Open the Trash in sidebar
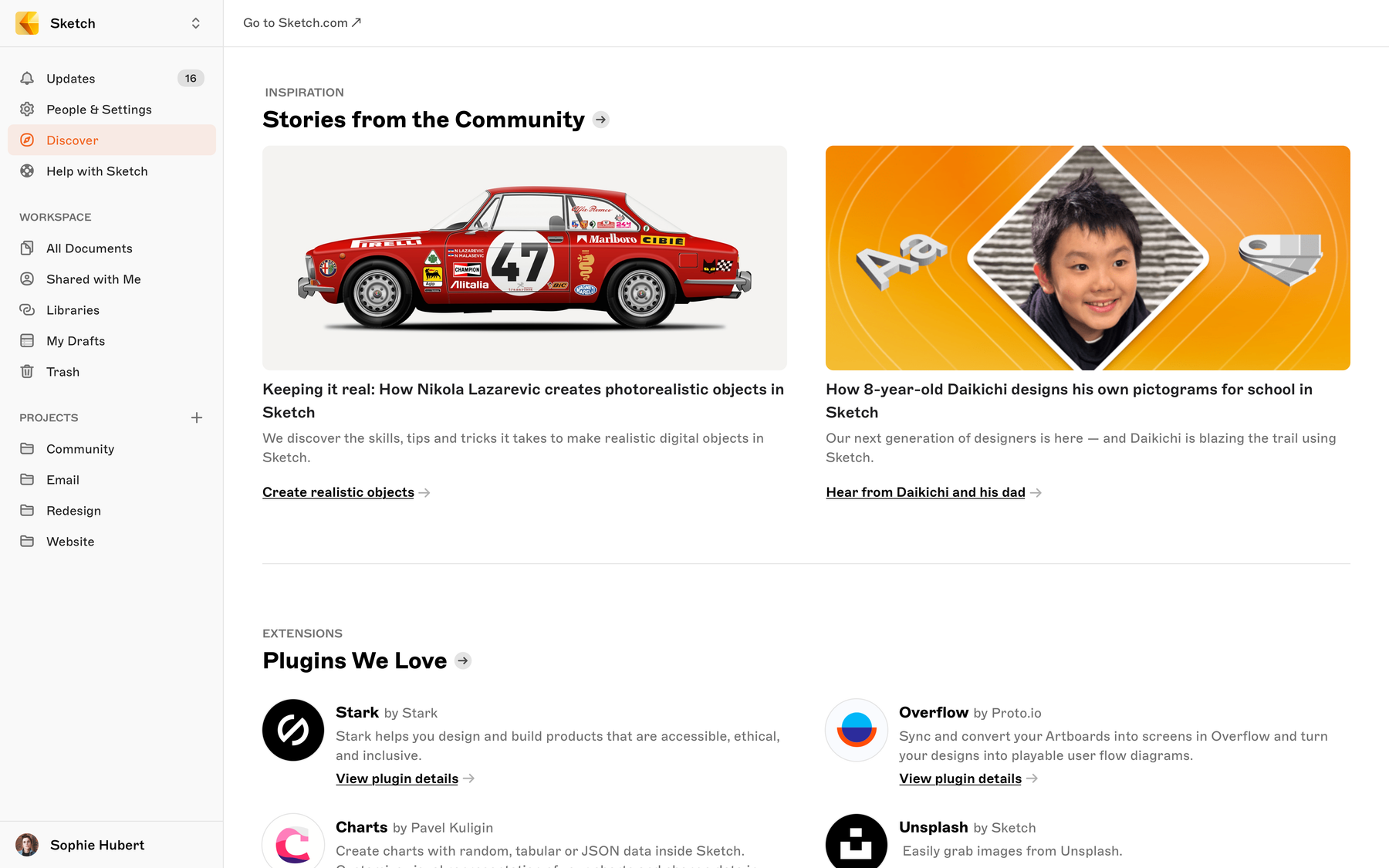The height and width of the screenshot is (868, 1389). tap(112, 372)
